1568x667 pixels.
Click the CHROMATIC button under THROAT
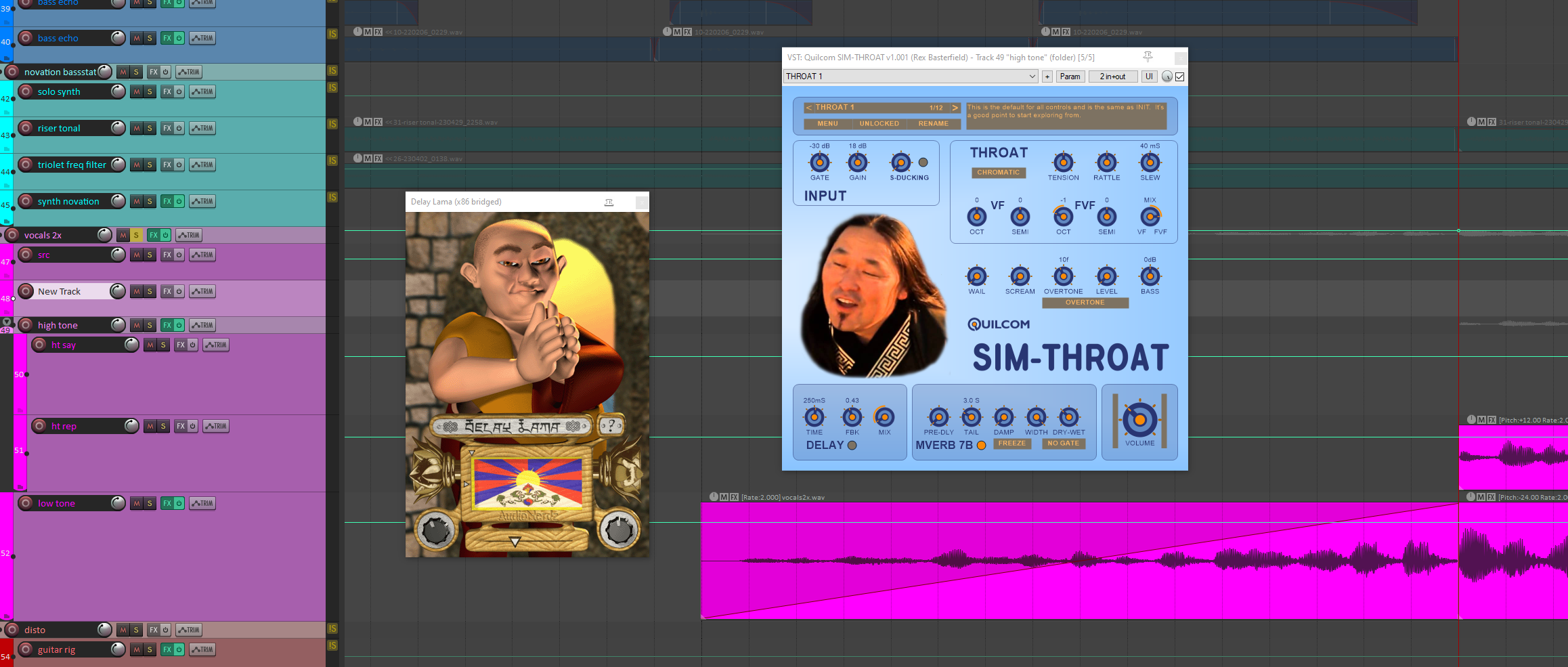coord(998,173)
